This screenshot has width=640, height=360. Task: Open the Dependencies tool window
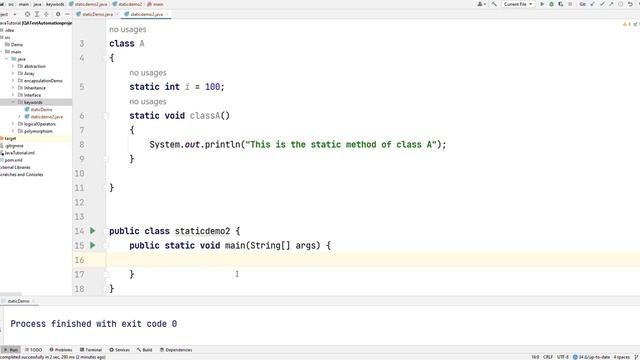(x=176, y=350)
